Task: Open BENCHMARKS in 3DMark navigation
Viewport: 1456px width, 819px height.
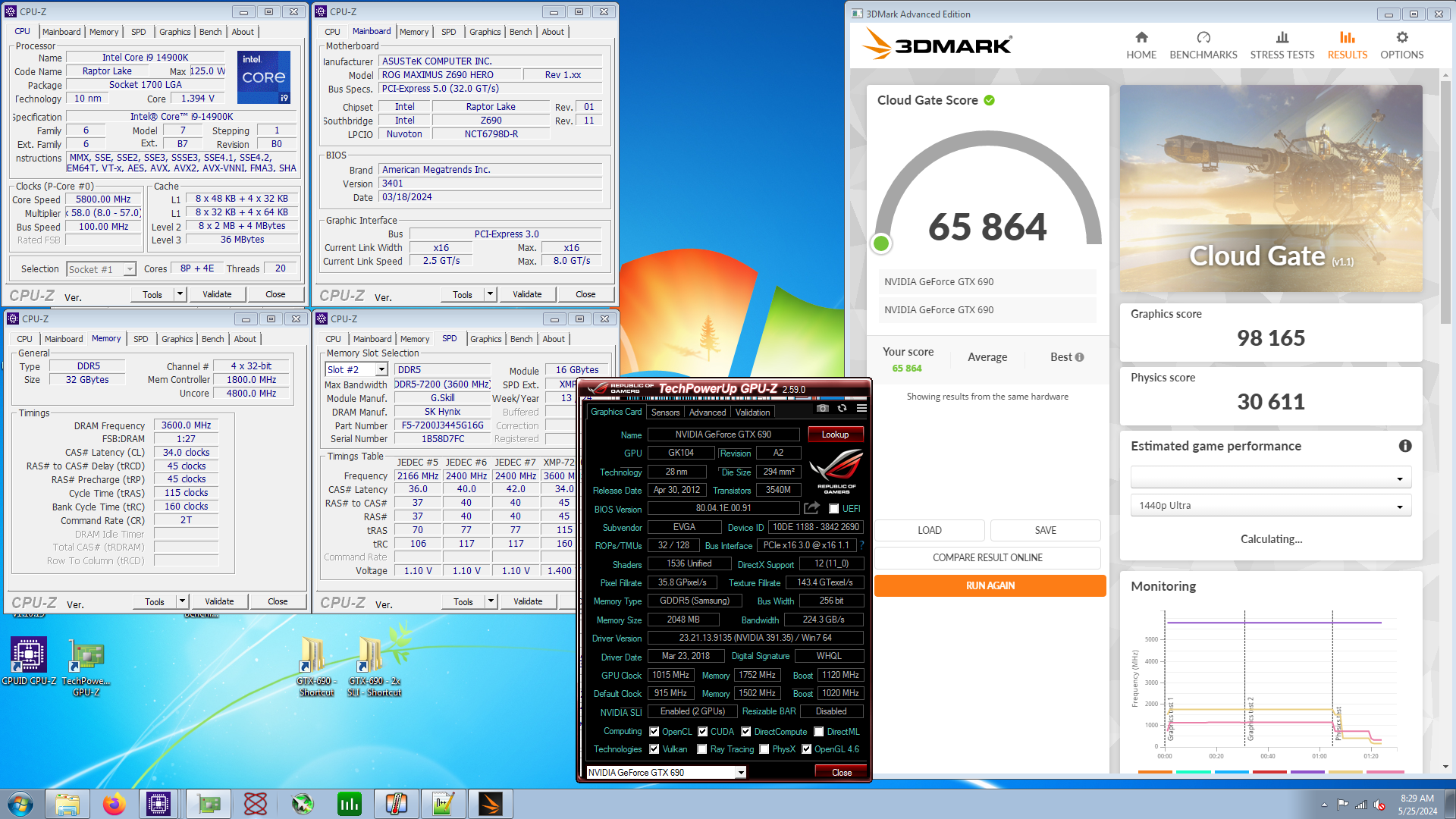Action: click(1203, 45)
